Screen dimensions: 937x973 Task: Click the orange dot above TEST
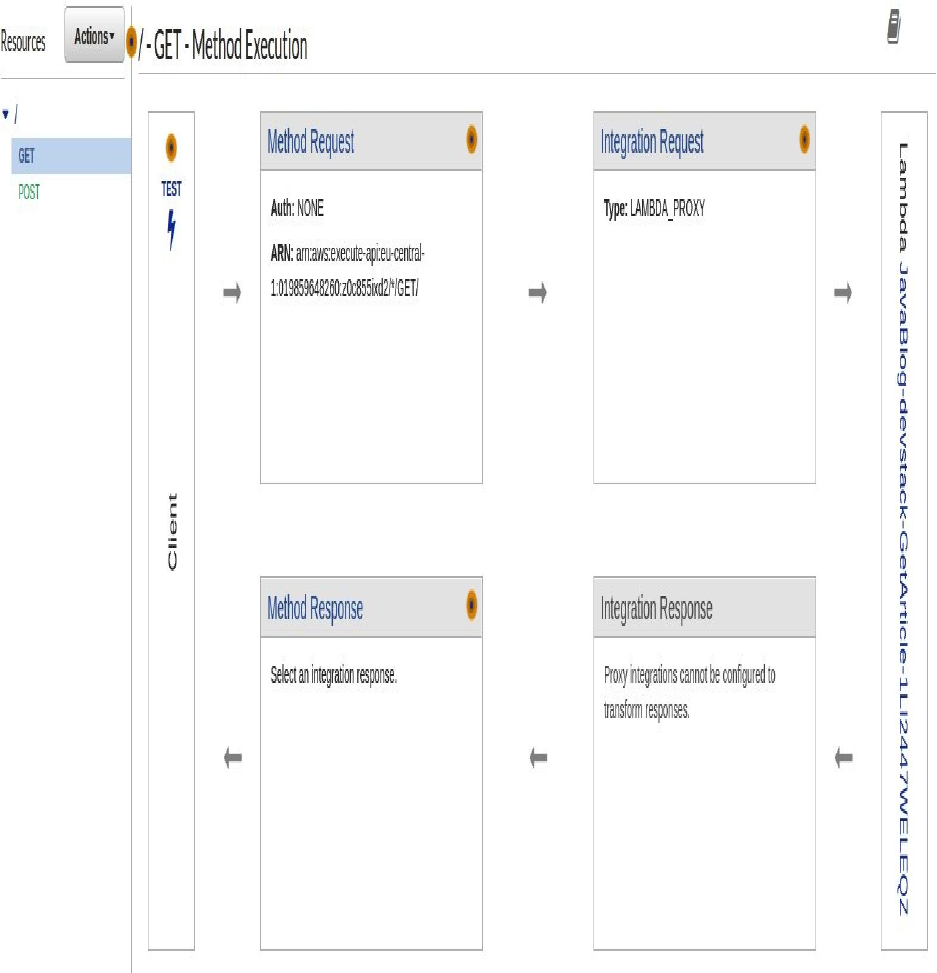pyautogui.click(x=171, y=147)
